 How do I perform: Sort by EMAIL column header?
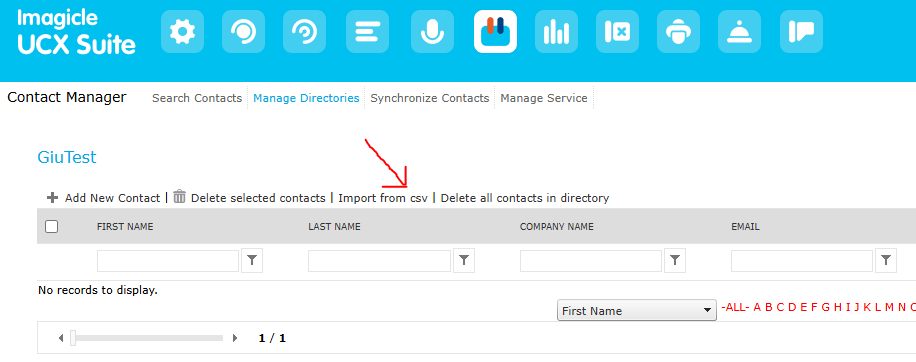pos(745,227)
